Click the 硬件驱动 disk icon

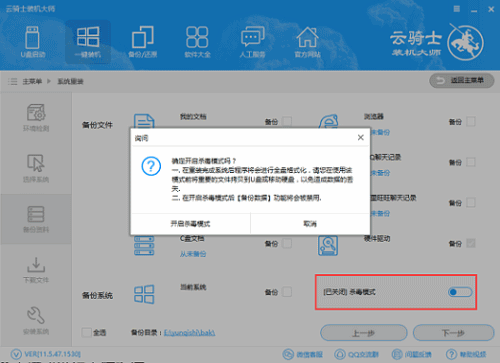(328, 246)
